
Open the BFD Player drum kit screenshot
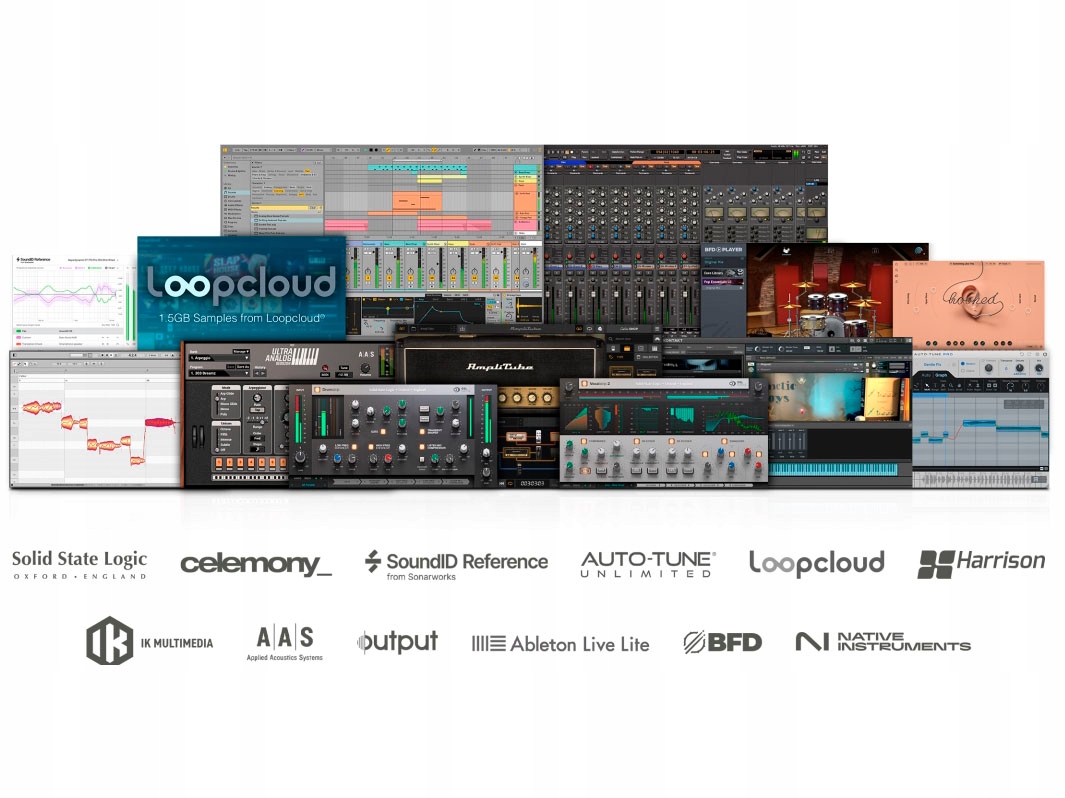click(815, 290)
